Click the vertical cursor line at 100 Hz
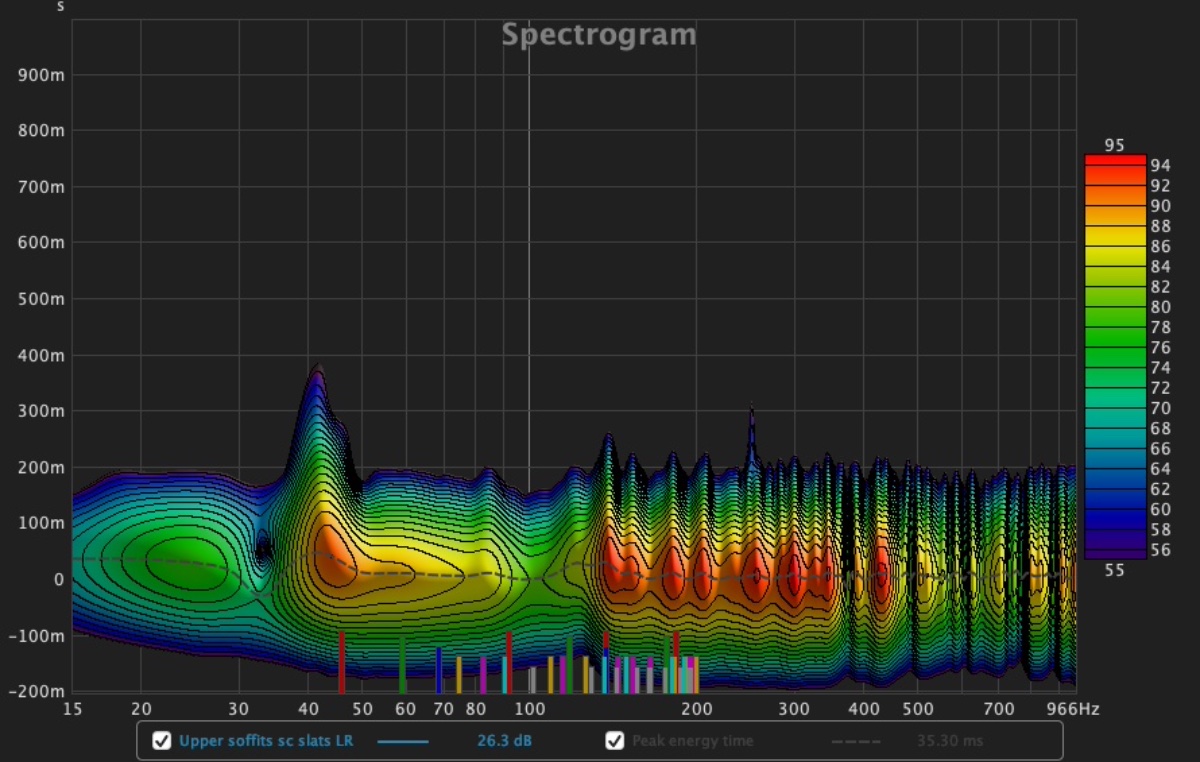 529,300
